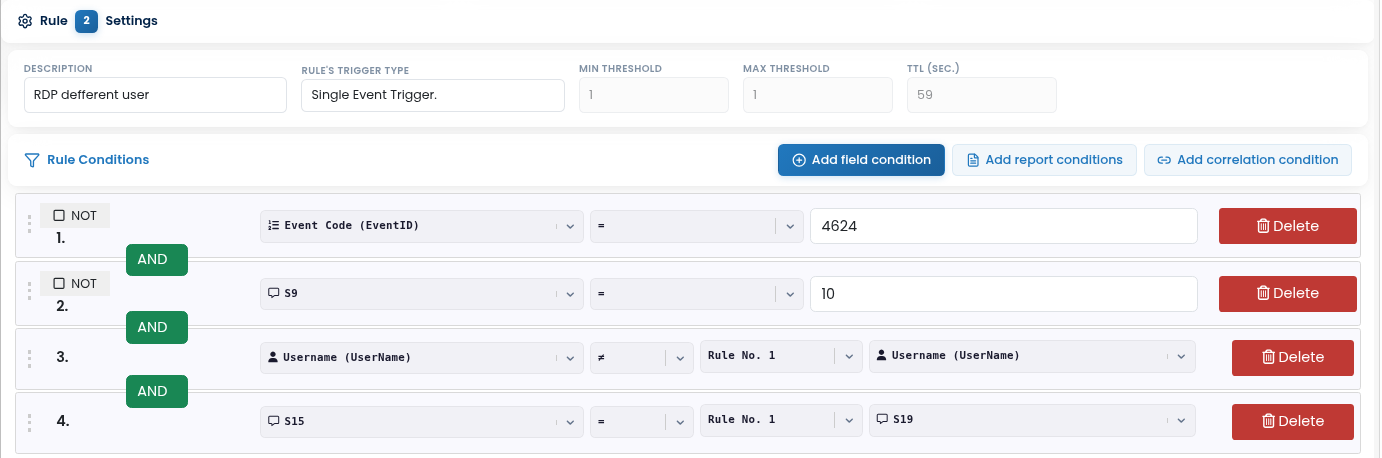The width and height of the screenshot is (1382, 458).
Task: Click the list icon beside Event Code field
Action: 274,226
